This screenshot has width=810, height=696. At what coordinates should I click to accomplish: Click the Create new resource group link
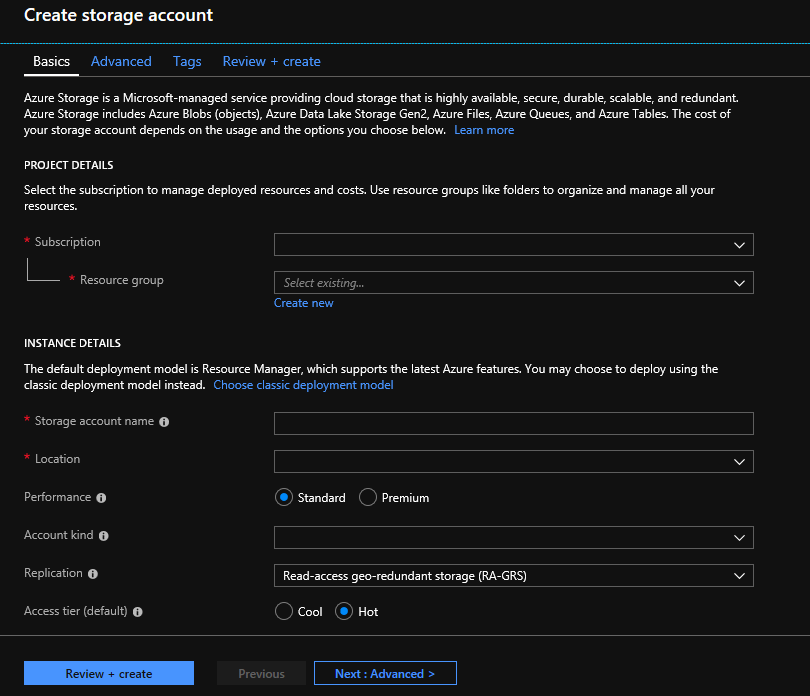303,302
